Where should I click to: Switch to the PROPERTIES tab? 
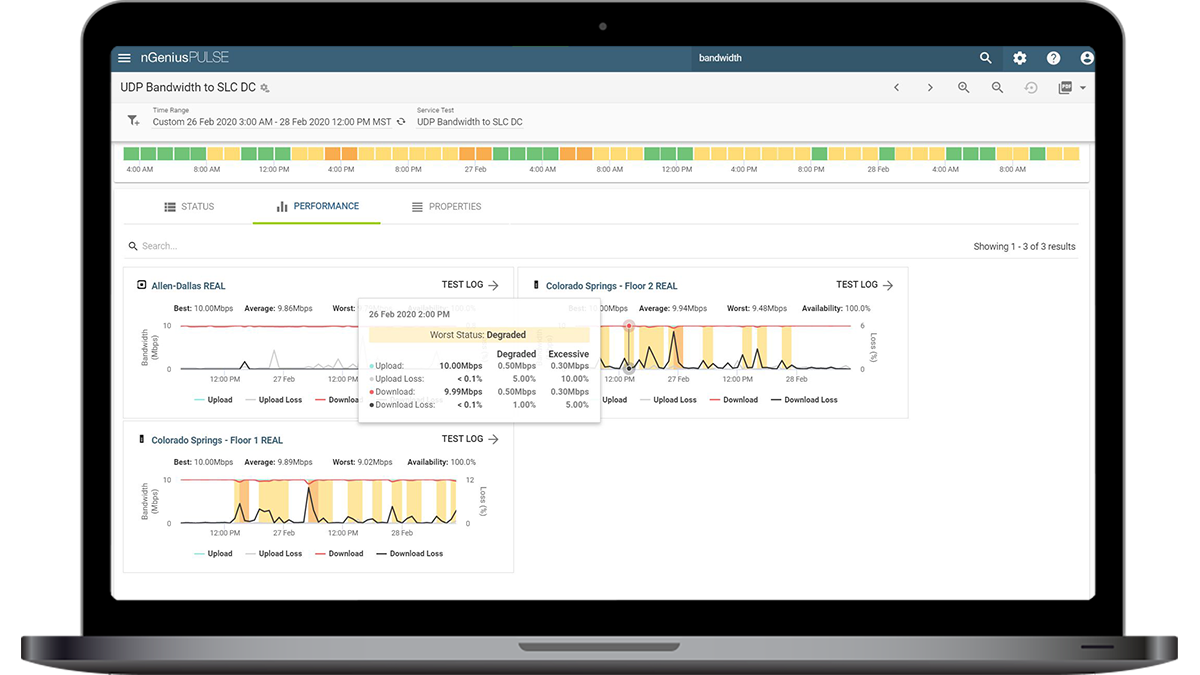pos(446,207)
